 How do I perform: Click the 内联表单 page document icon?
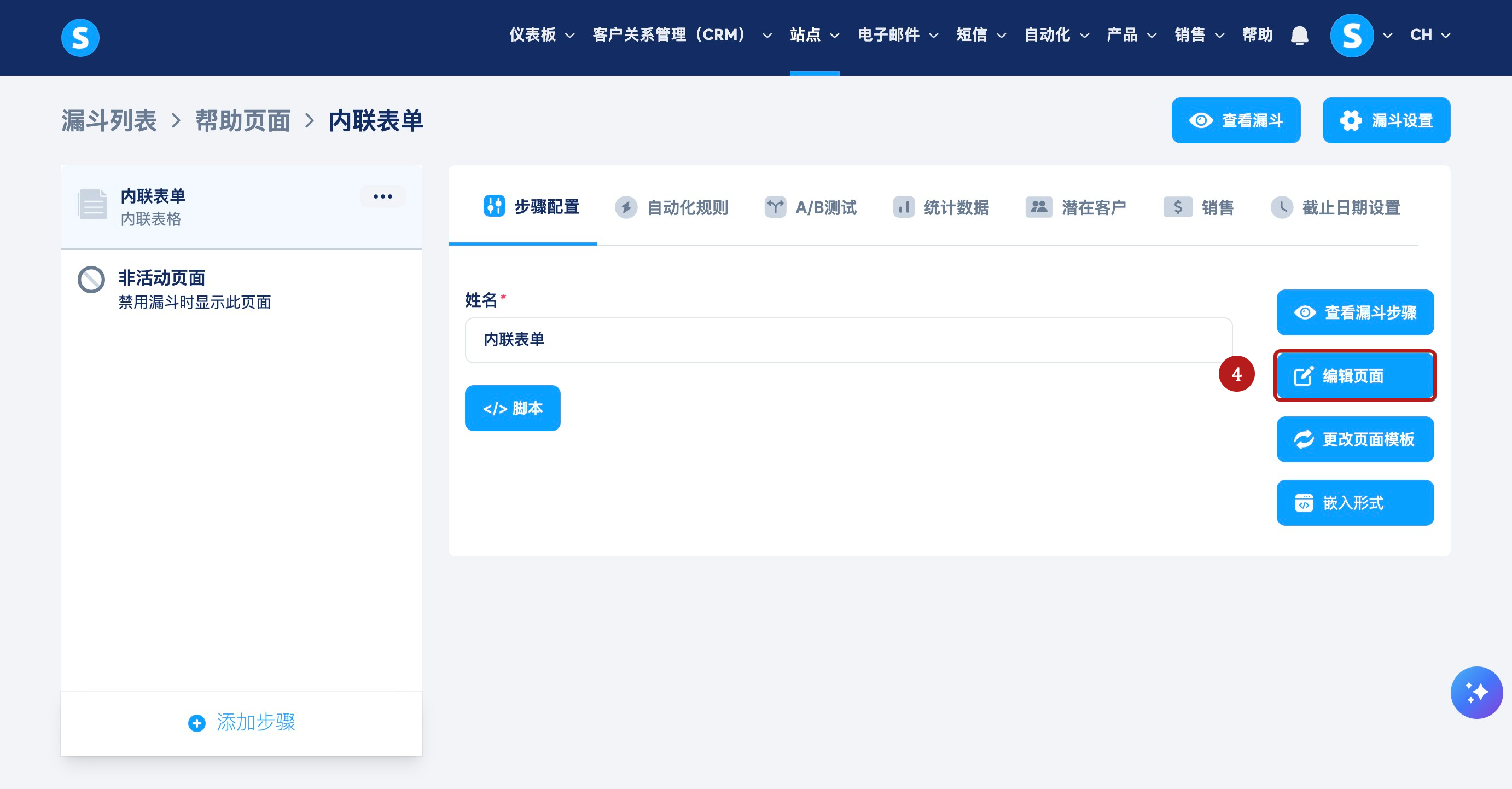pyautogui.click(x=93, y=204)
